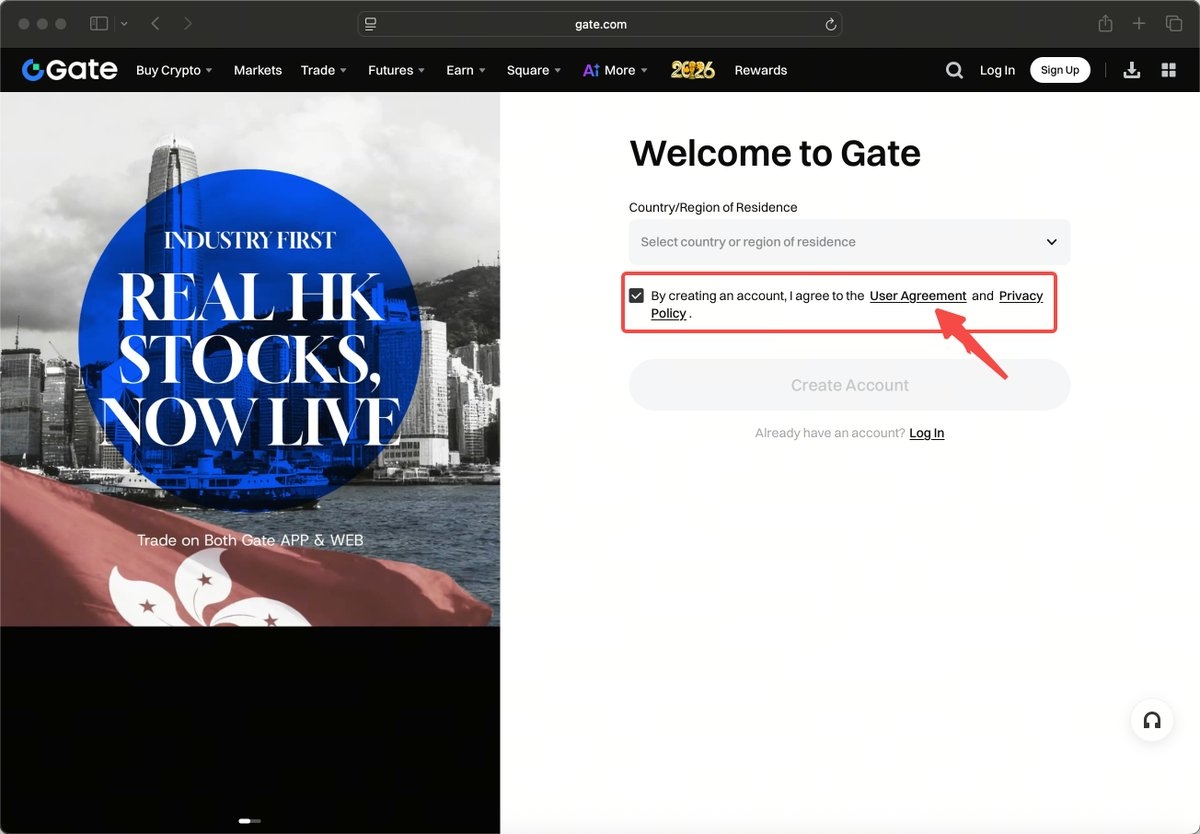Expand the AI More menu
Screen dimensions: 1200x834
pos(616,70)
